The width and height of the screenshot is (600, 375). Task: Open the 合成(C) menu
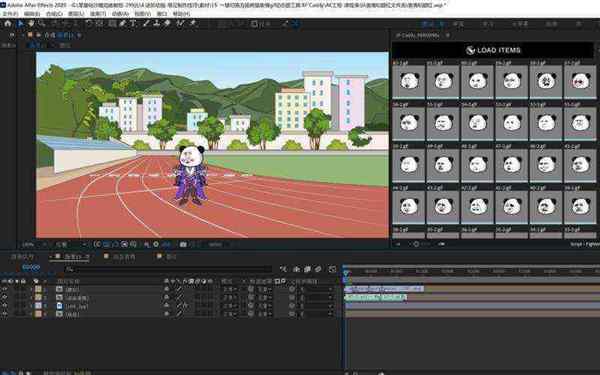54,13
